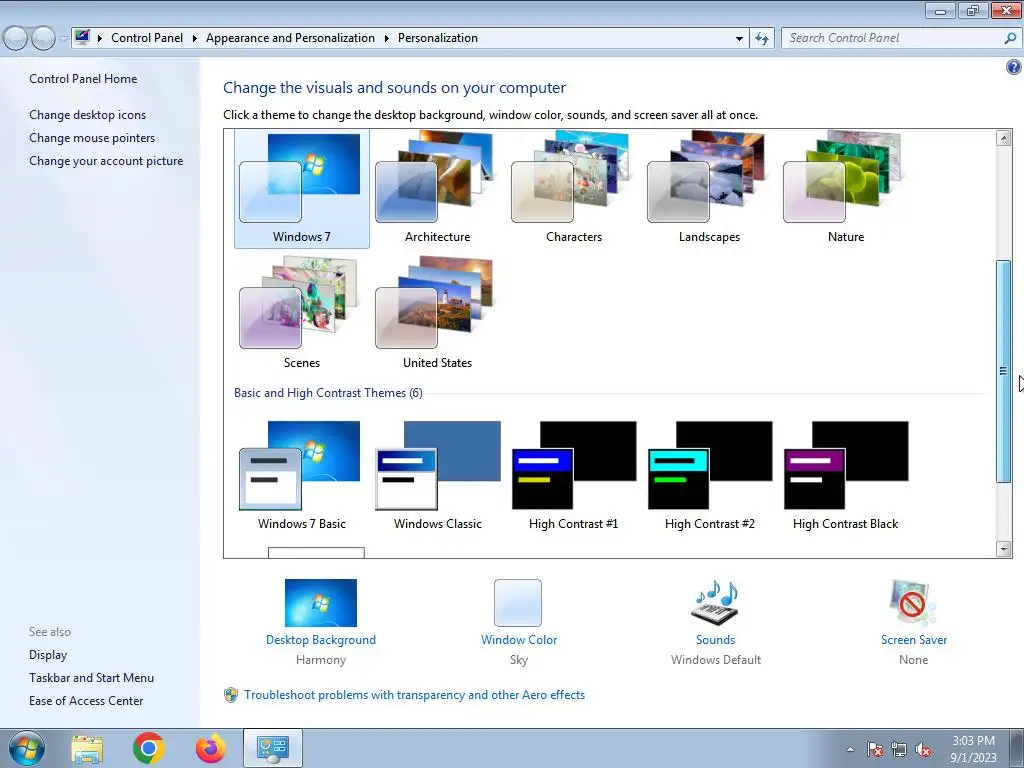Click the Control Panel icon in address bar
The height and width of the screenshot is (768, 1024).
(x=82, y=37)
